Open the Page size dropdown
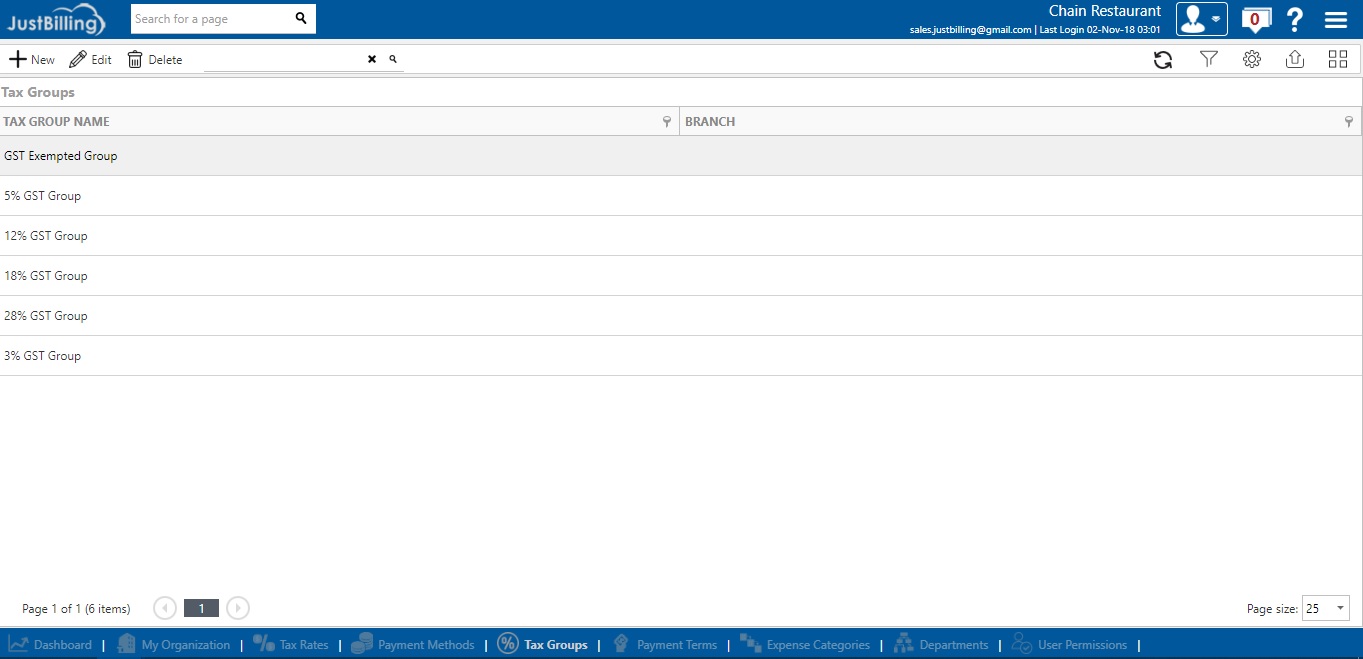This screenshot has width=1363, height=659. (x=1326, y=608)
